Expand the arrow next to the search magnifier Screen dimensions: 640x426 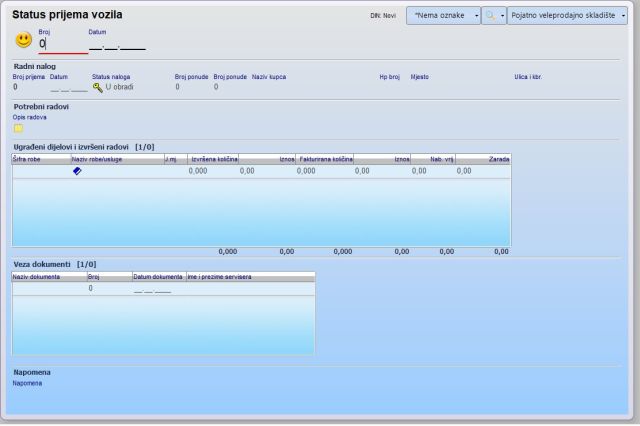tap(500, 16)
